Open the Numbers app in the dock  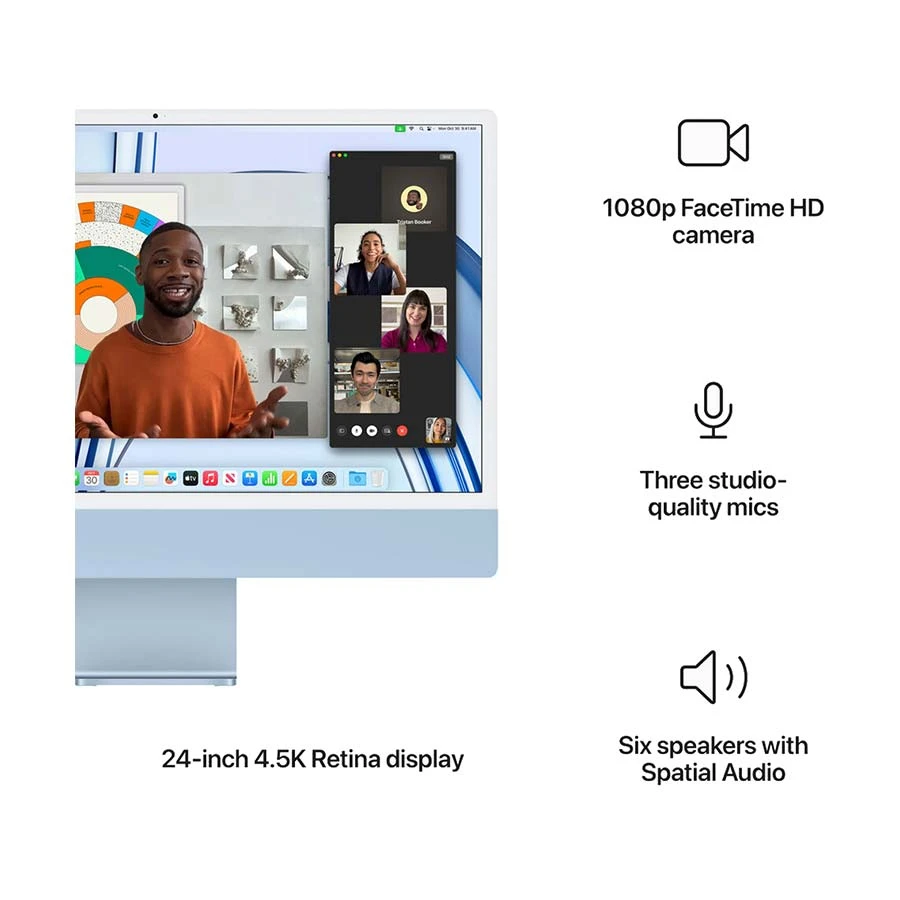click(270, 478)
